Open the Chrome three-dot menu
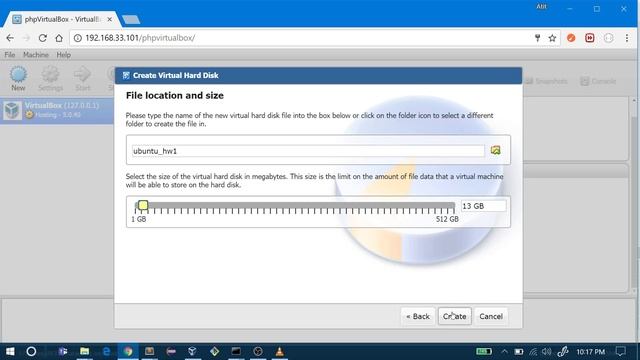The height and width of the screenshot is (360, 640). (x=627, y=38)
